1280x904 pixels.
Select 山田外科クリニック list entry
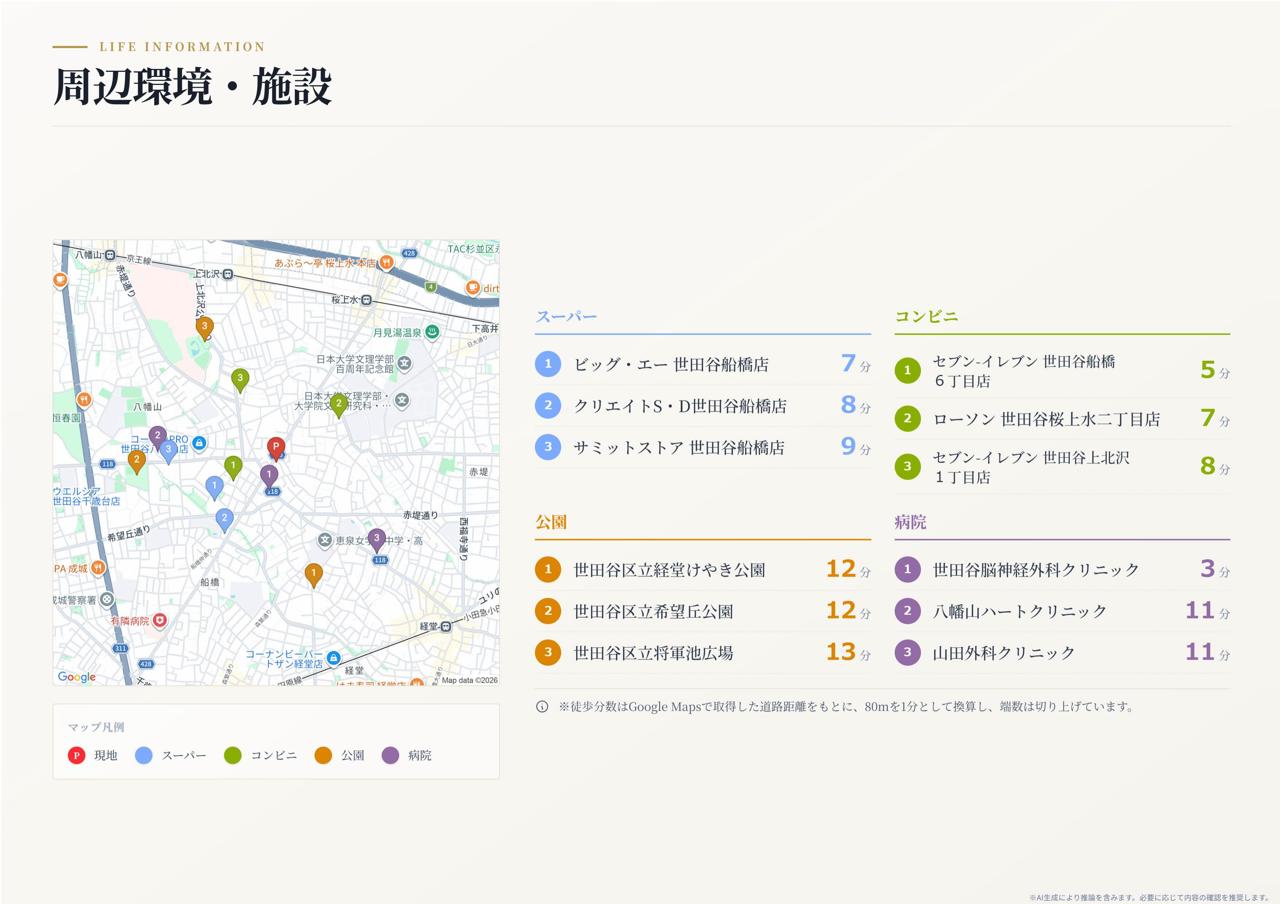[1062, 653]
